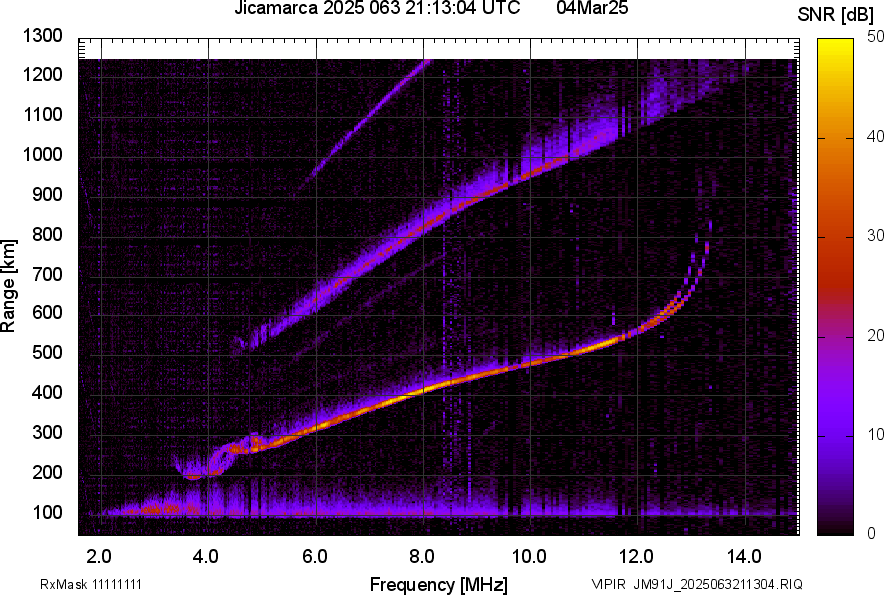Click the 'Range [km]' axis label
The height and width of the screenshot is (595, 884).
8,286
